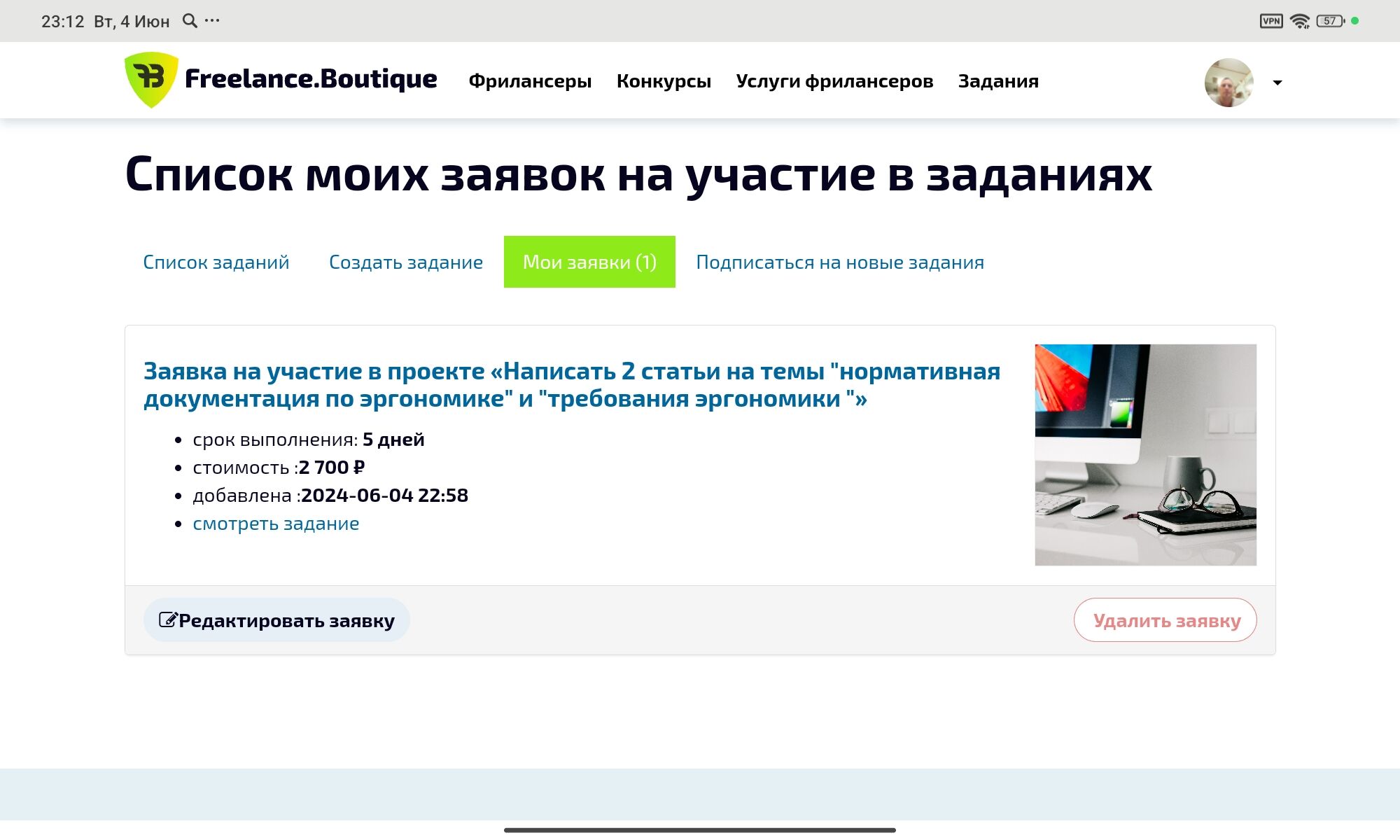Click the user avatar picture
Viewport: 1400px width, 840px height.
coord(1229,82)
